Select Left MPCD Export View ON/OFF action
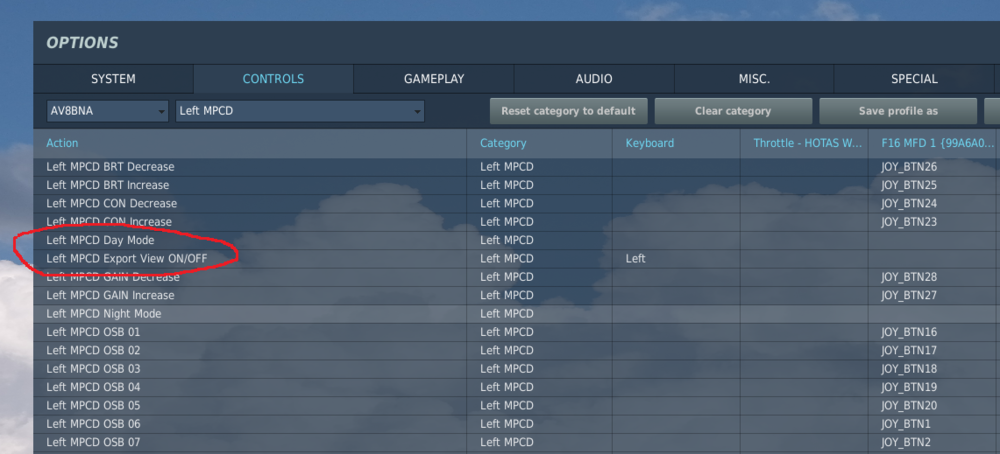Image resolution: width=1000 pixels, height=454 pixels. pos(250,259)
